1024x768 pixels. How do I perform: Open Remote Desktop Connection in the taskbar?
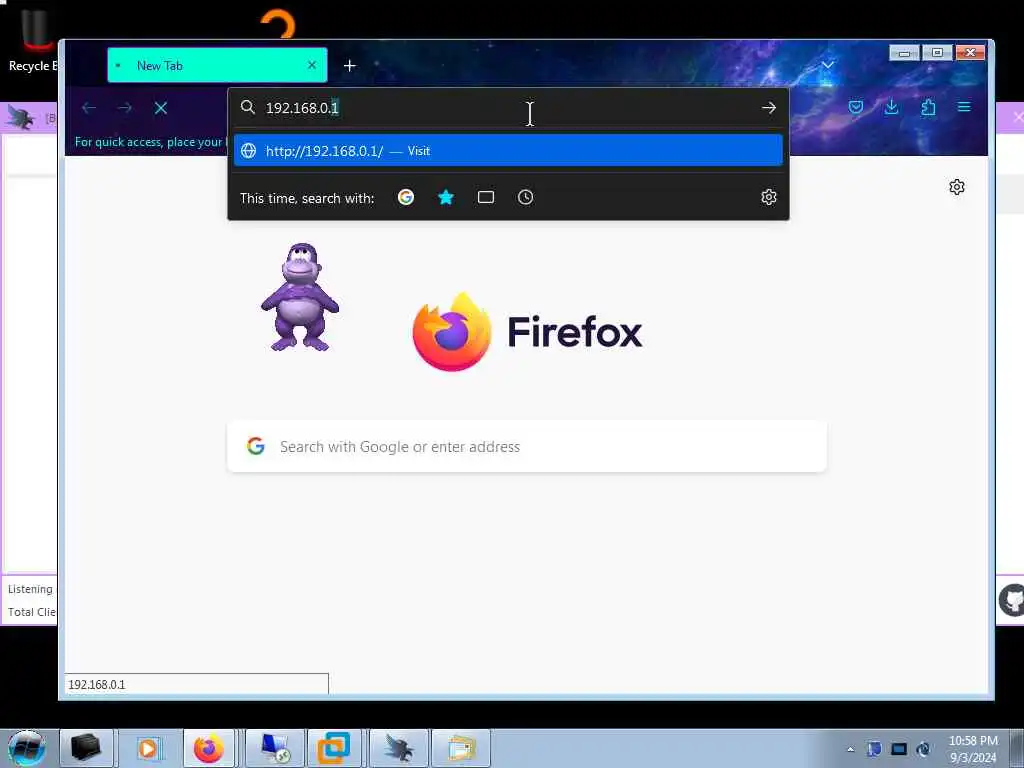275,748
